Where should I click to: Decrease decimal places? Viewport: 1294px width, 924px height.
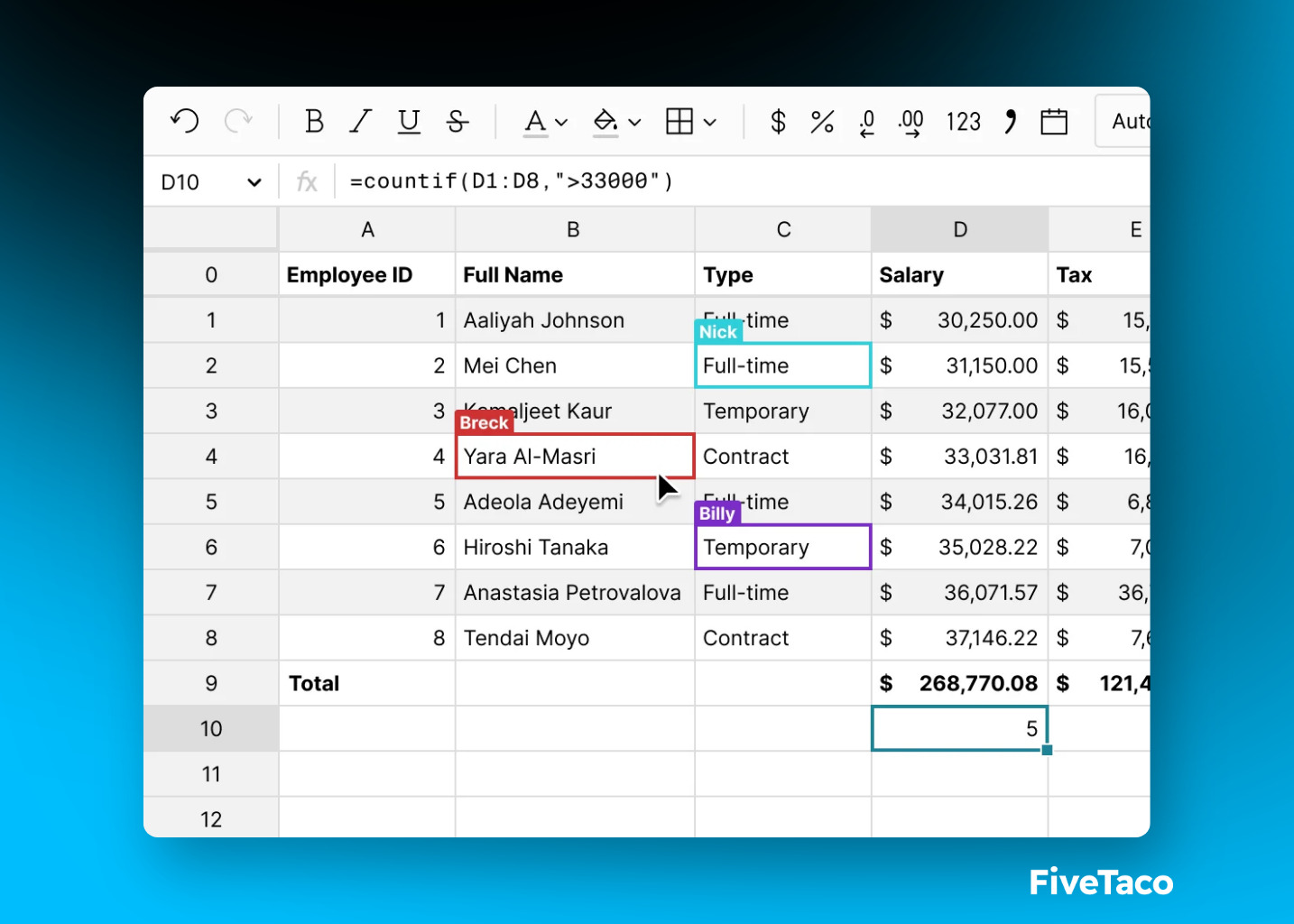click(867, 122)
